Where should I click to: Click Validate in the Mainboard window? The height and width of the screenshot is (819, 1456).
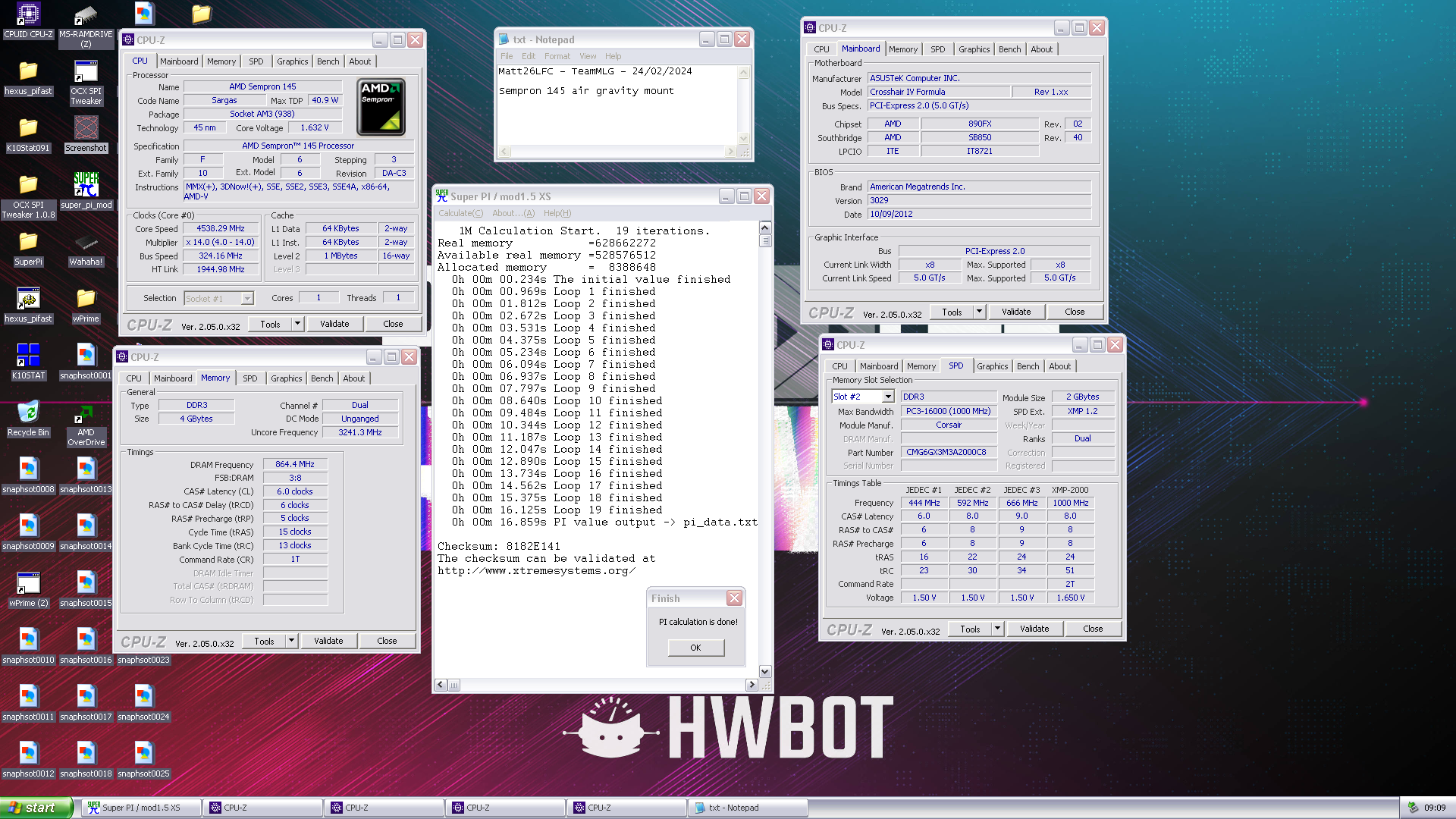coord(1016,312)
